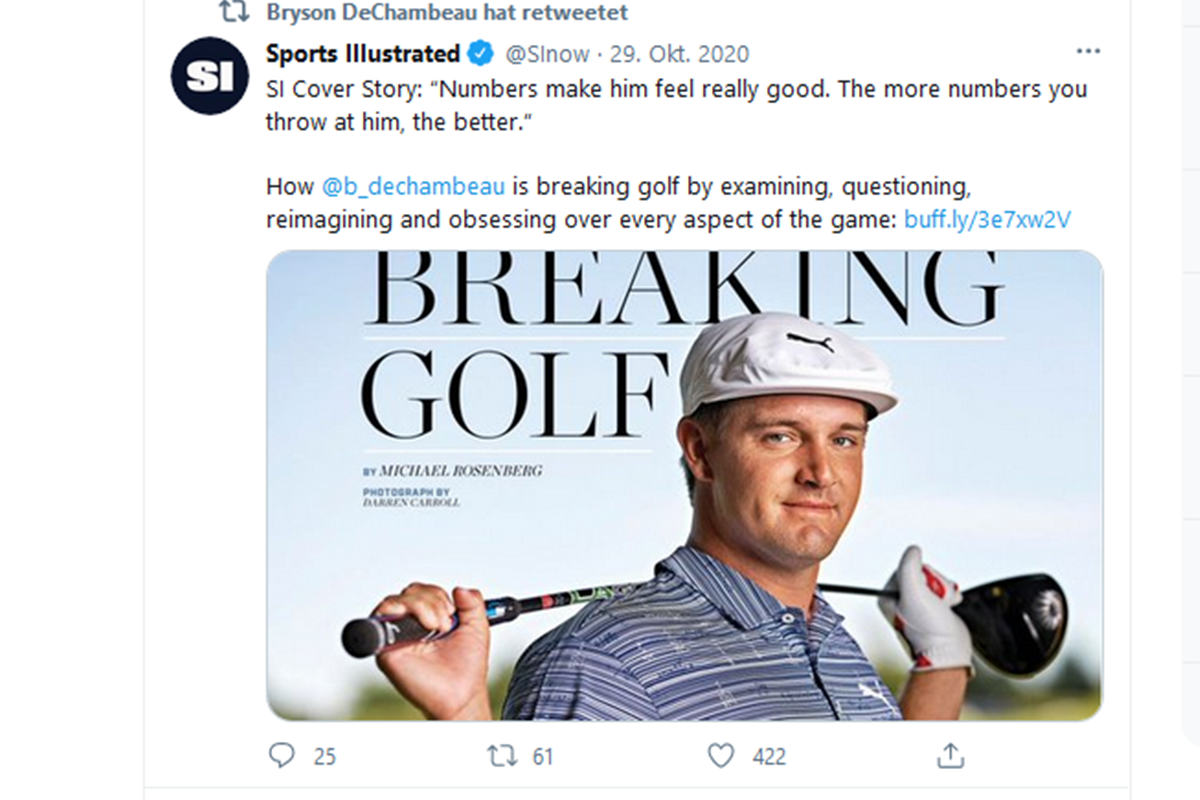Screen dimensions: 1200x800
Task: Click the share upload icon
Action: (950, 756)
